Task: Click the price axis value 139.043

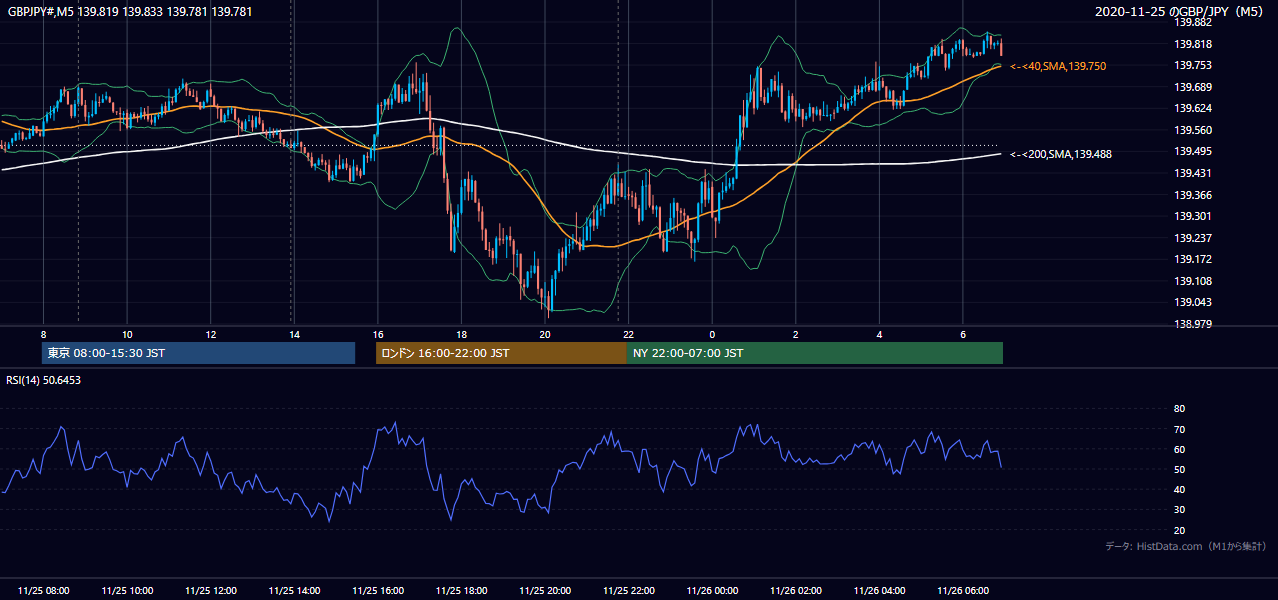Action: [1192, 302]
